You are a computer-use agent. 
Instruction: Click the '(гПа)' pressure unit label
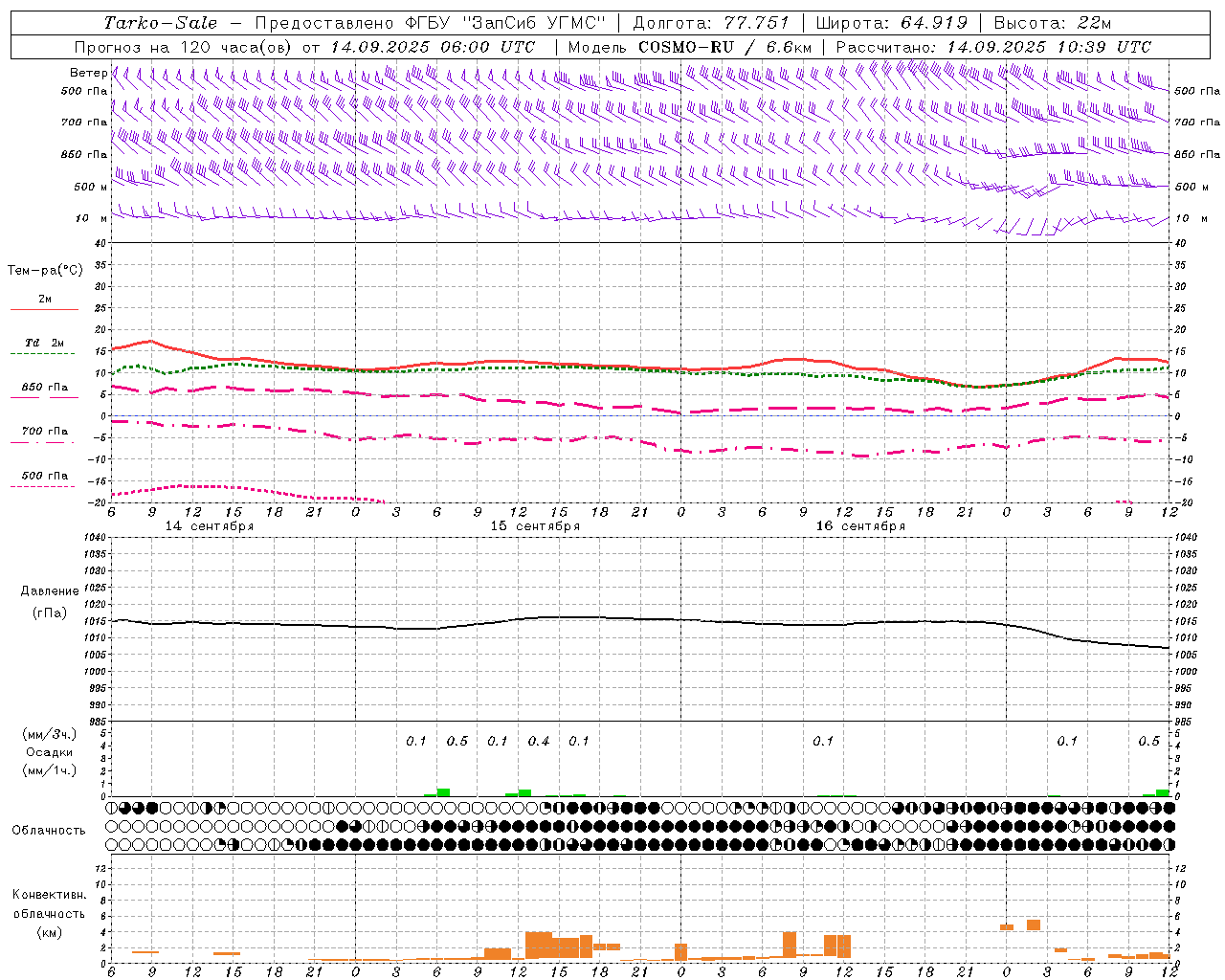pyautogui.click(x=50, y=613)
